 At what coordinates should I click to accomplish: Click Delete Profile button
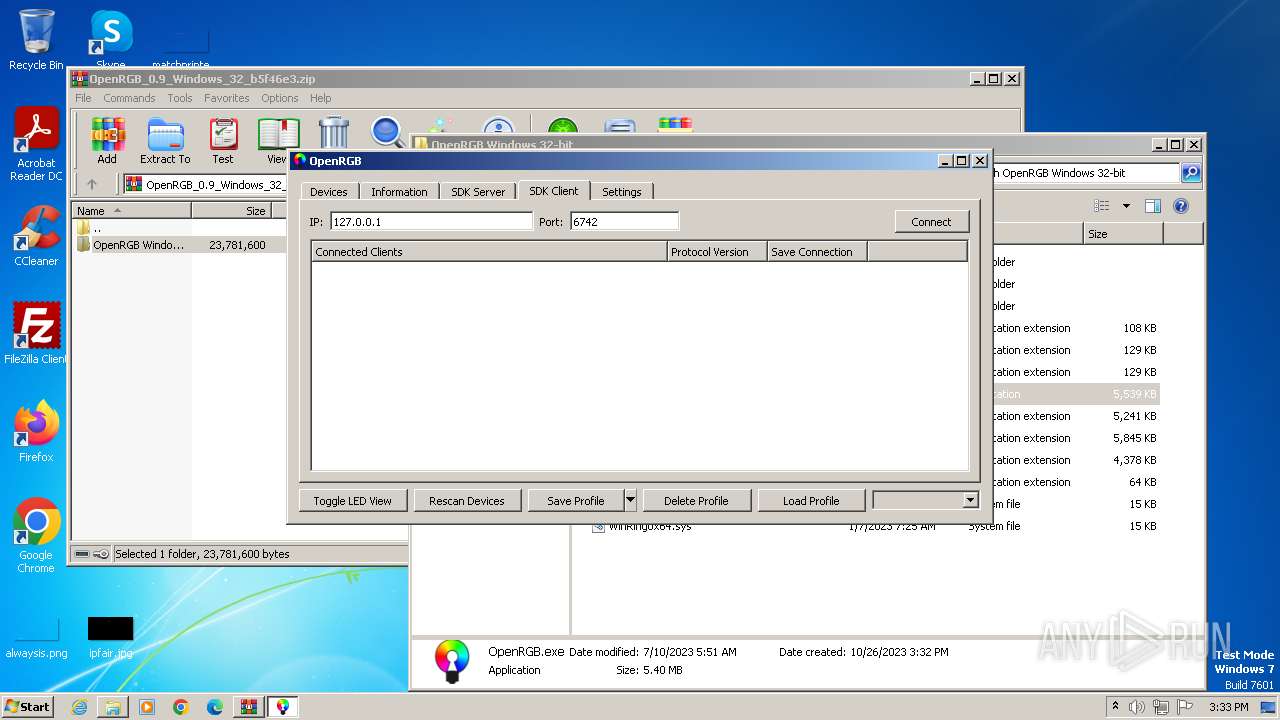click(x=696, y=500)
